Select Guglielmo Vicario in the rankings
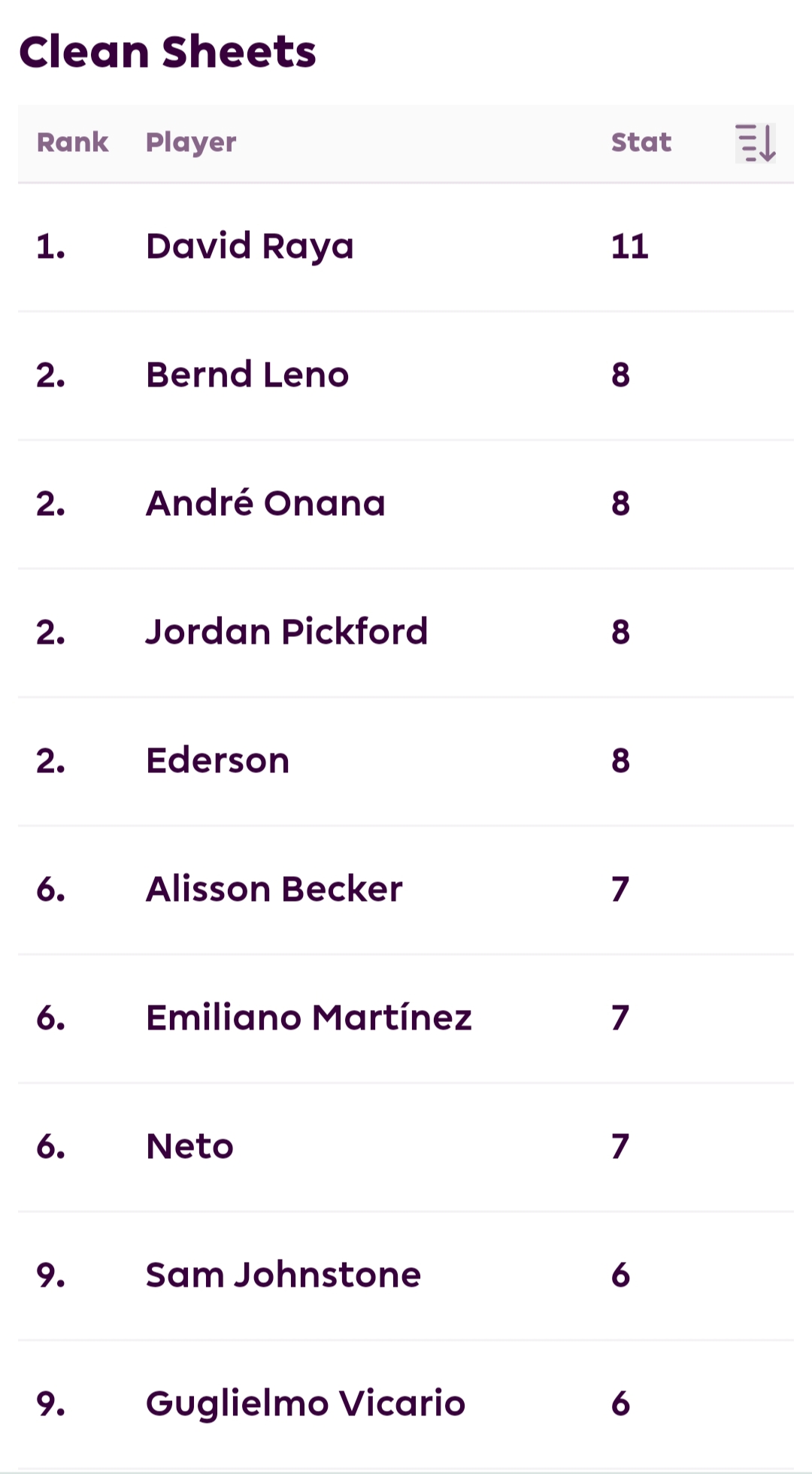The height and width of the screenshot is (1474, 812). point(305,1404)
